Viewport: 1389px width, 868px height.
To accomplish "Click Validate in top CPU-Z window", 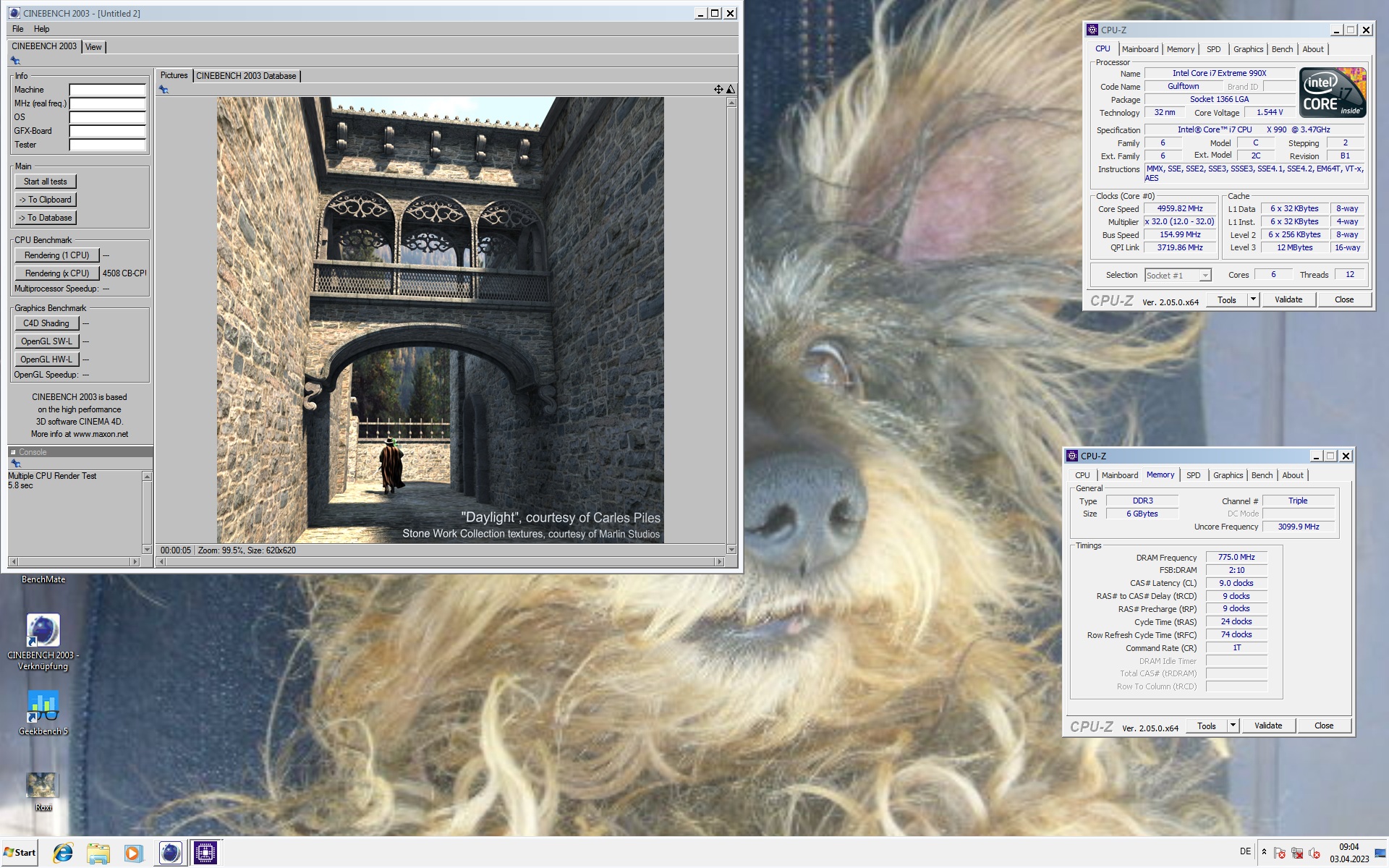I will (x=1288, y=299).
